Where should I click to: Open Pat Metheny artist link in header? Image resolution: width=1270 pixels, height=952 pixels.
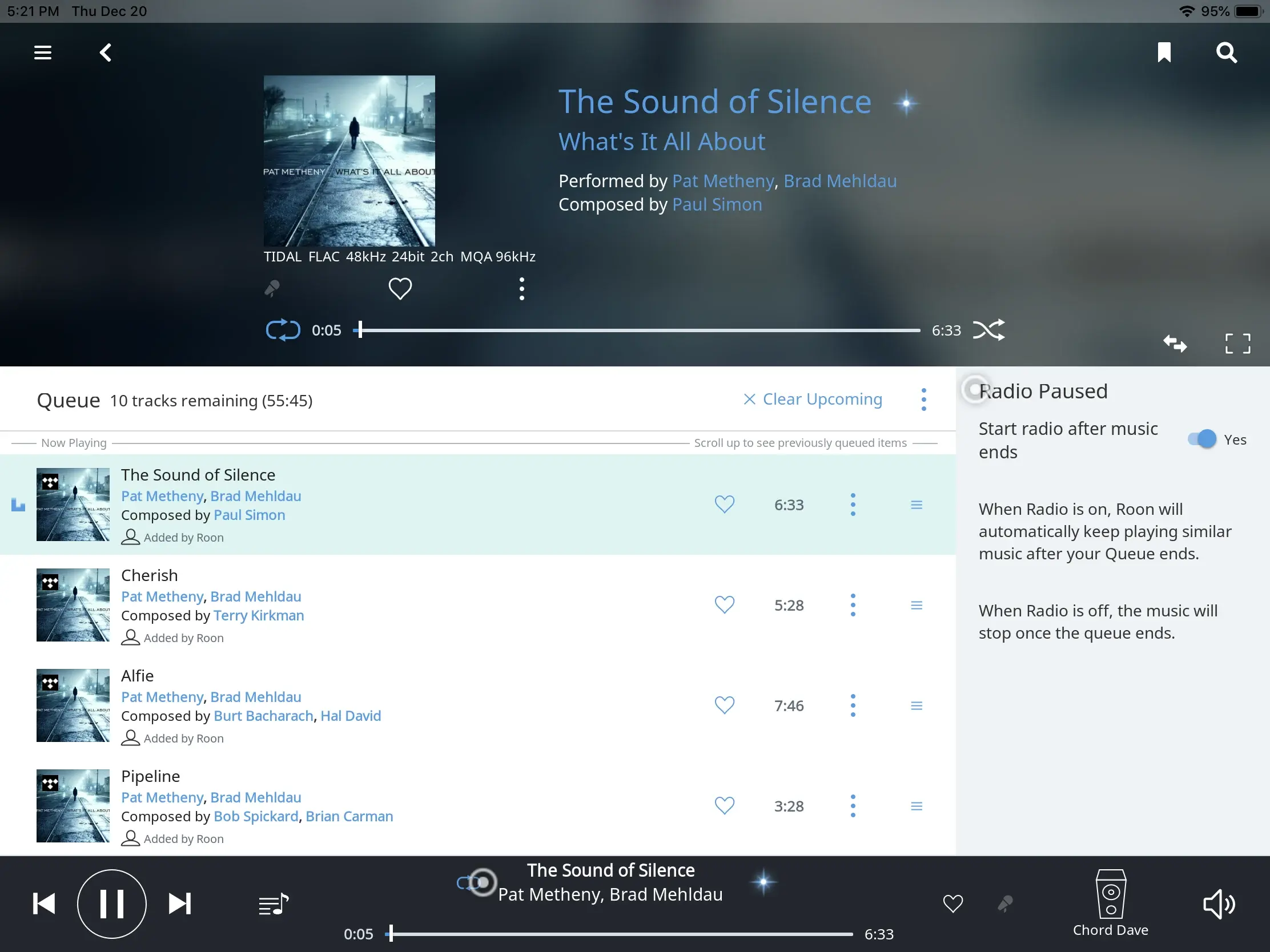pyautogui.click(x=723, y=181)
